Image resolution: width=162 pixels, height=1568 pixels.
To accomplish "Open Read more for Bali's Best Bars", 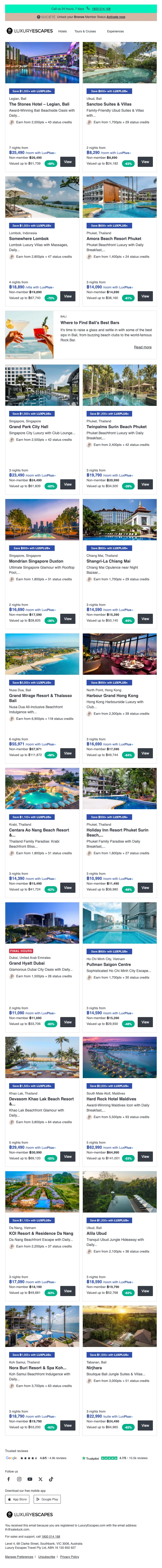I will [x=143, y=347].
